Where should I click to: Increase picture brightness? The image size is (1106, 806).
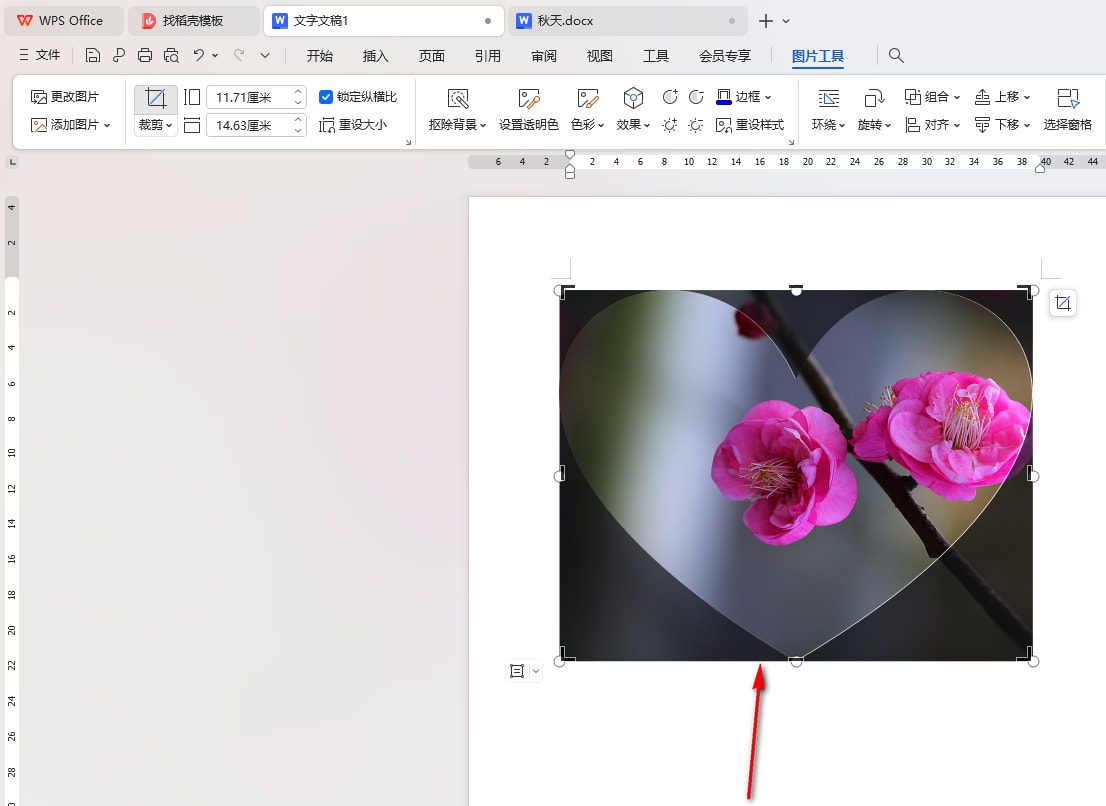(x=670, y=126)
